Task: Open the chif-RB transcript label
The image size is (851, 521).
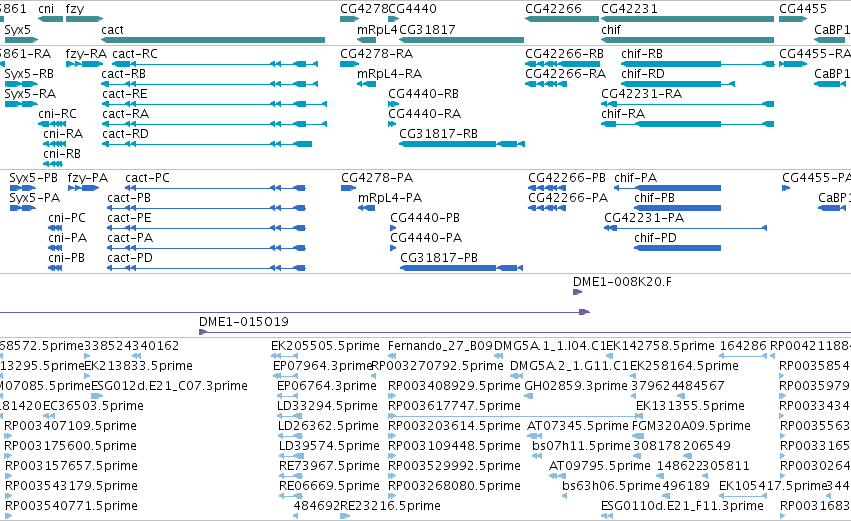Action: click(x=642, y=54)
